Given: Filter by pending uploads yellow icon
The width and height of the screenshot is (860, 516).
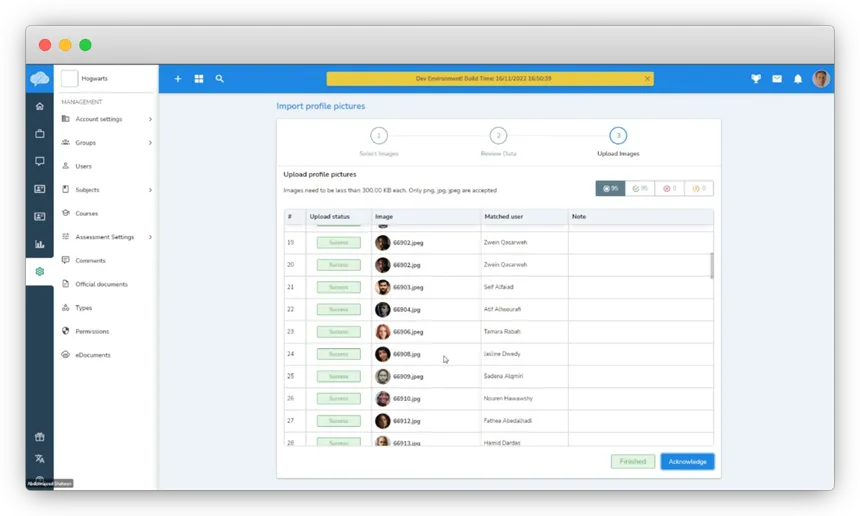Looking at the screenshot, I should click(x=699, y=189).
